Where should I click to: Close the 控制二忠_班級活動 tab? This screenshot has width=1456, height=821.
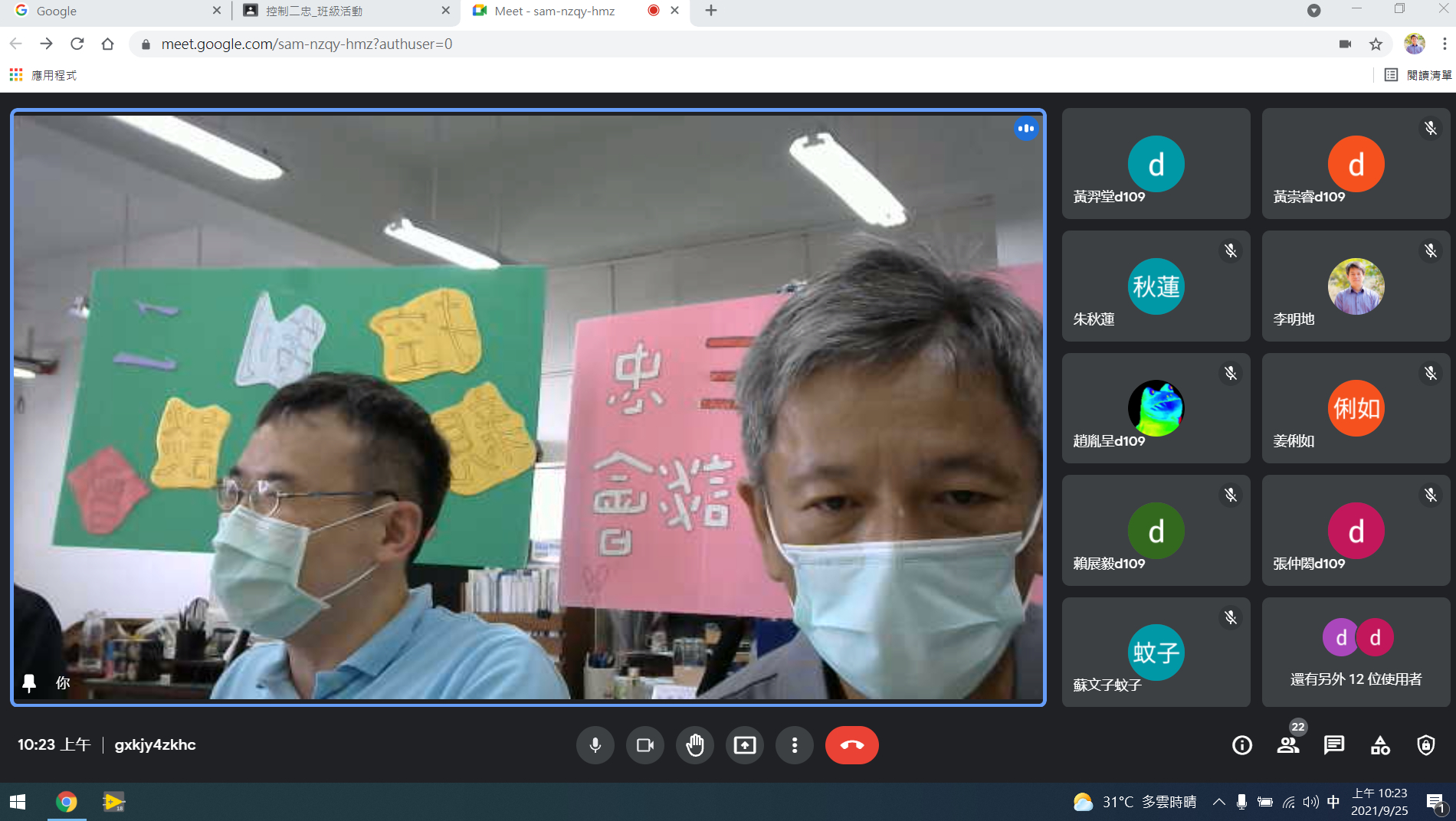tap(446, 11)
